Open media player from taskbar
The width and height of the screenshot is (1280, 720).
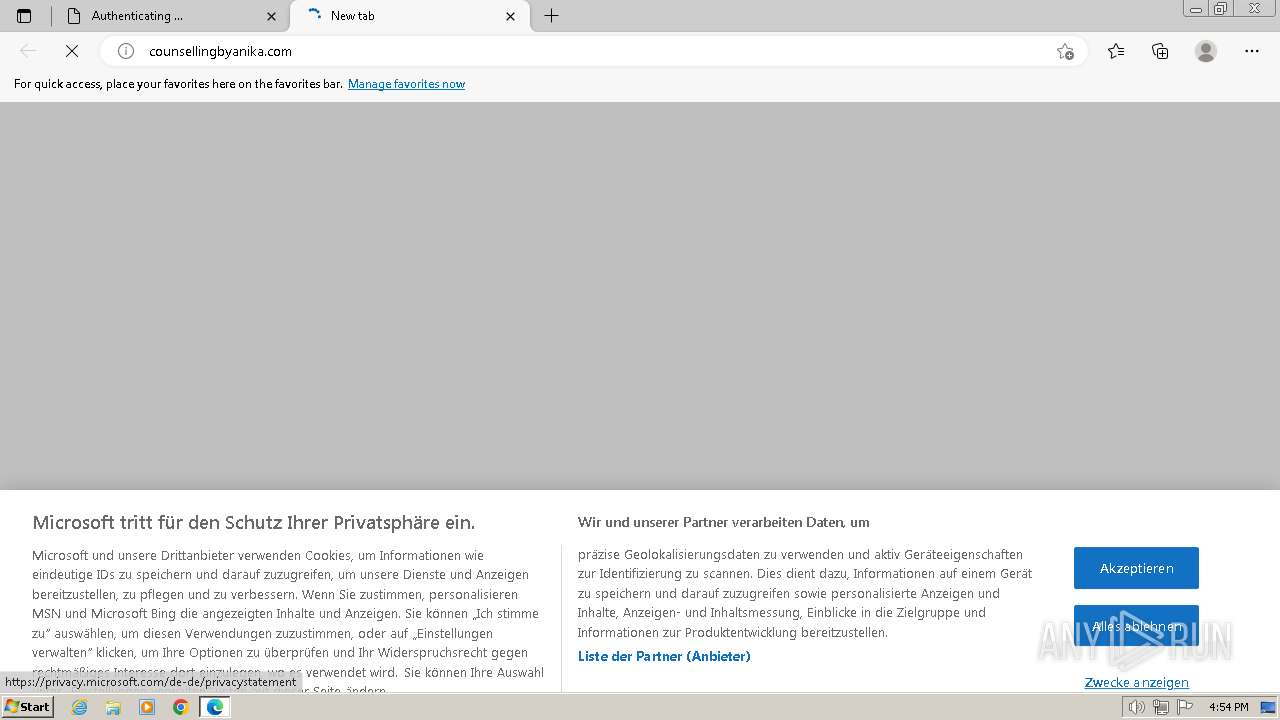(147, 707)
